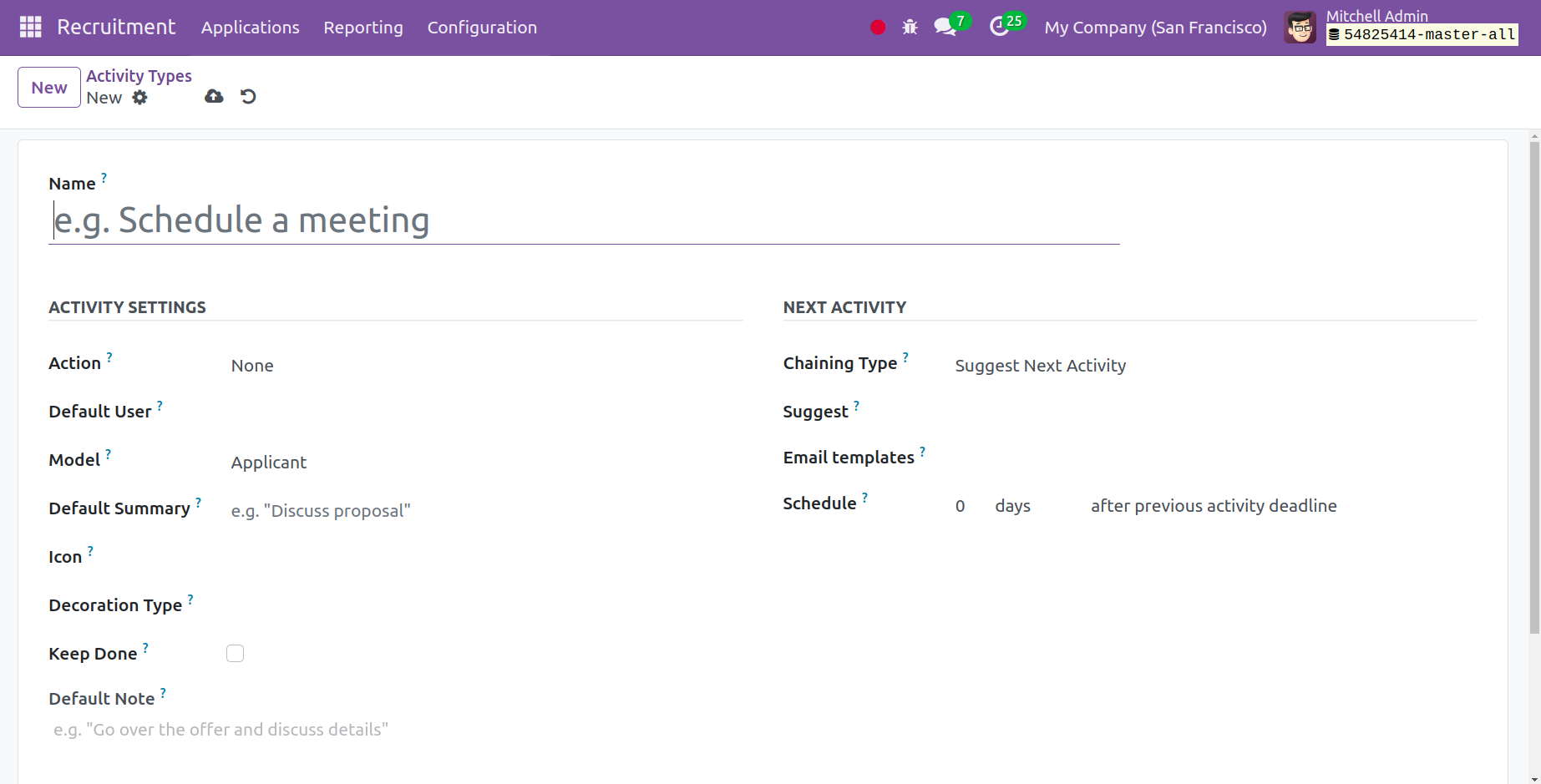Save record with the cloud upload icon

pyautogui.click(x=214, y=96)
